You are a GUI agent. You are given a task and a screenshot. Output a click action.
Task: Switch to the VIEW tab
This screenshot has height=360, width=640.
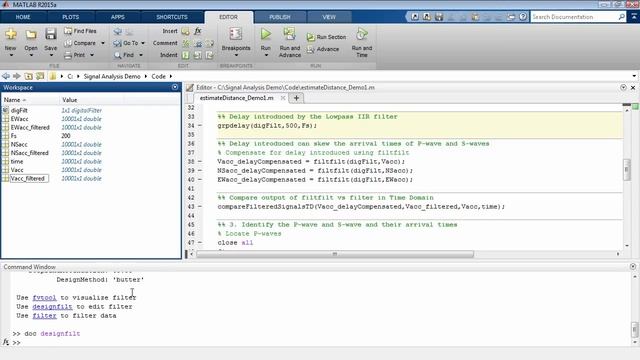pyautogui.click(x=329, y=17)
